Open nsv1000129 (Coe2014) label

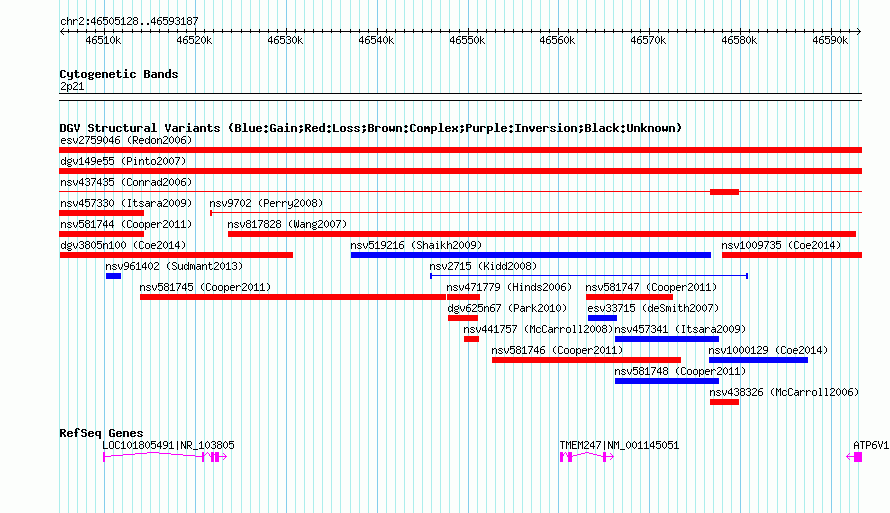[769, 350]
